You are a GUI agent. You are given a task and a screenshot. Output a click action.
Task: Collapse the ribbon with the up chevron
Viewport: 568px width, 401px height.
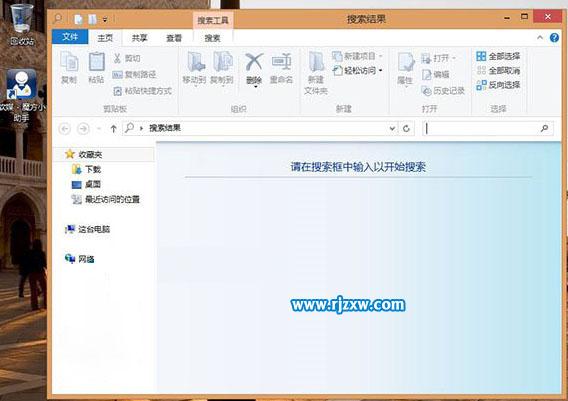coord(540,37)
